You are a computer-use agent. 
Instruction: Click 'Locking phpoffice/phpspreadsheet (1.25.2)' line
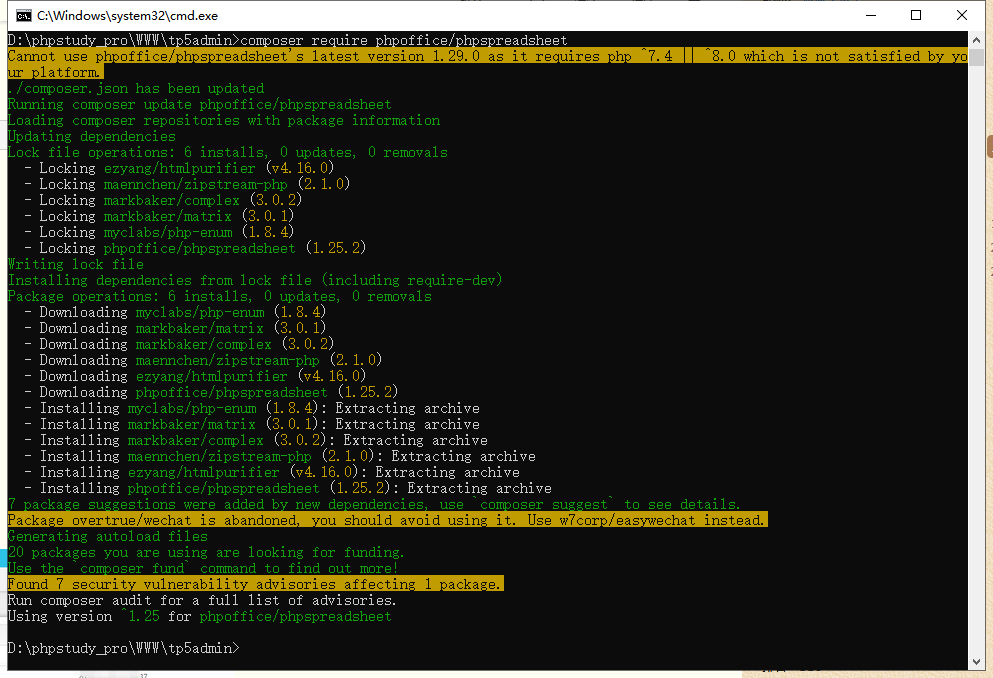(x=196, y=248)
